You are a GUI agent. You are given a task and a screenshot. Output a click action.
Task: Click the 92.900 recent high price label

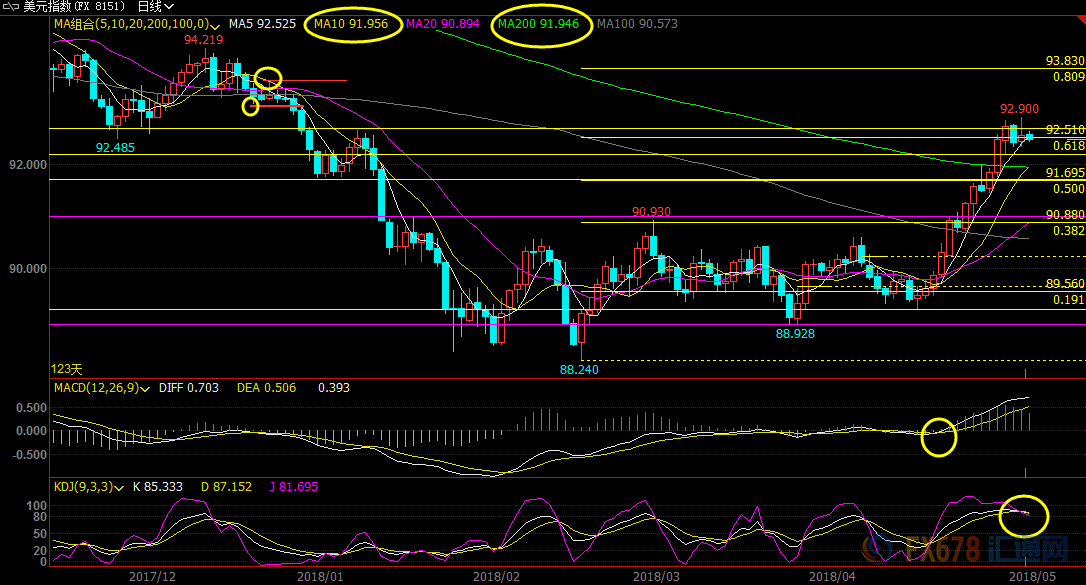1019,109
